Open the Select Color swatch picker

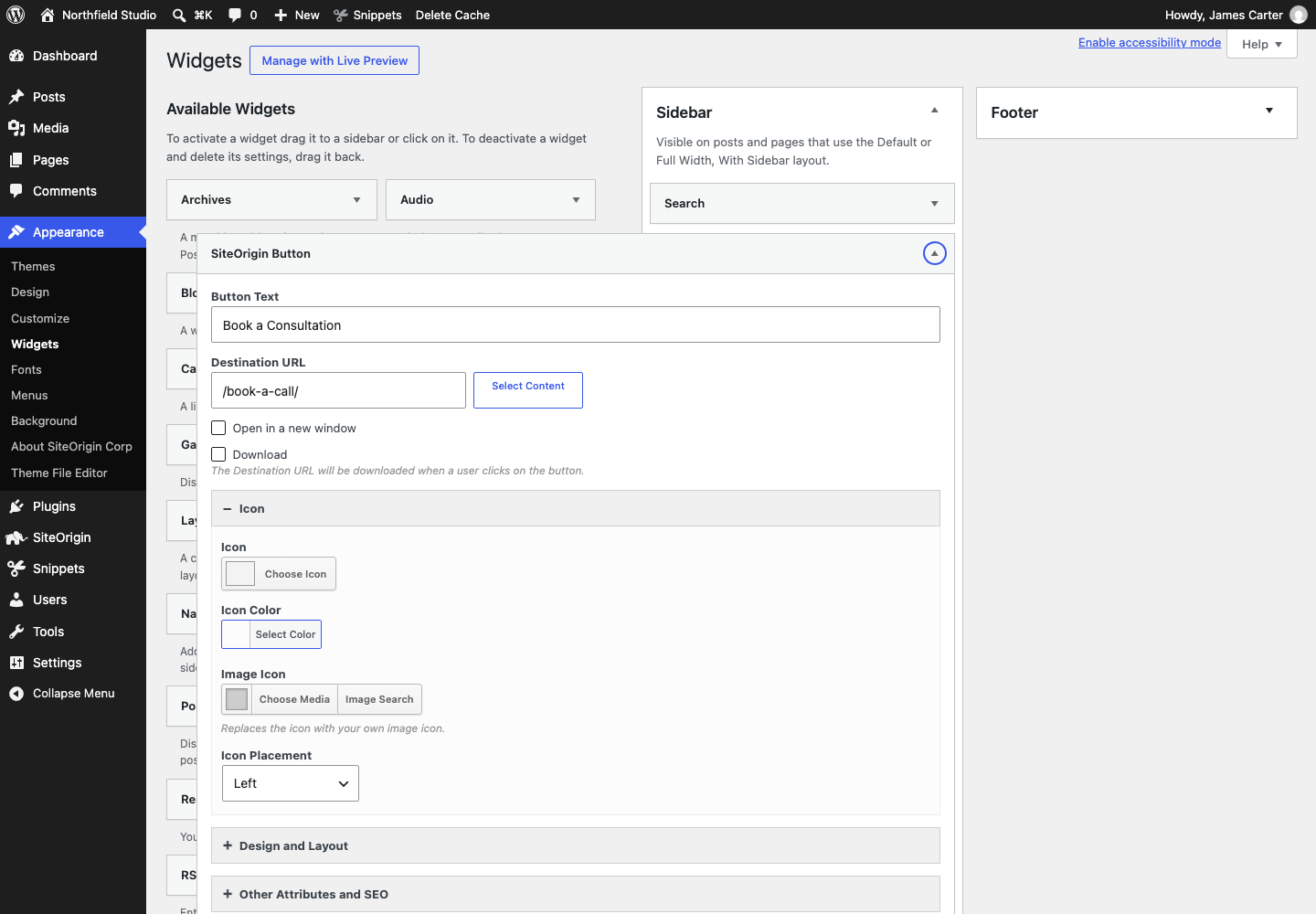271,634
